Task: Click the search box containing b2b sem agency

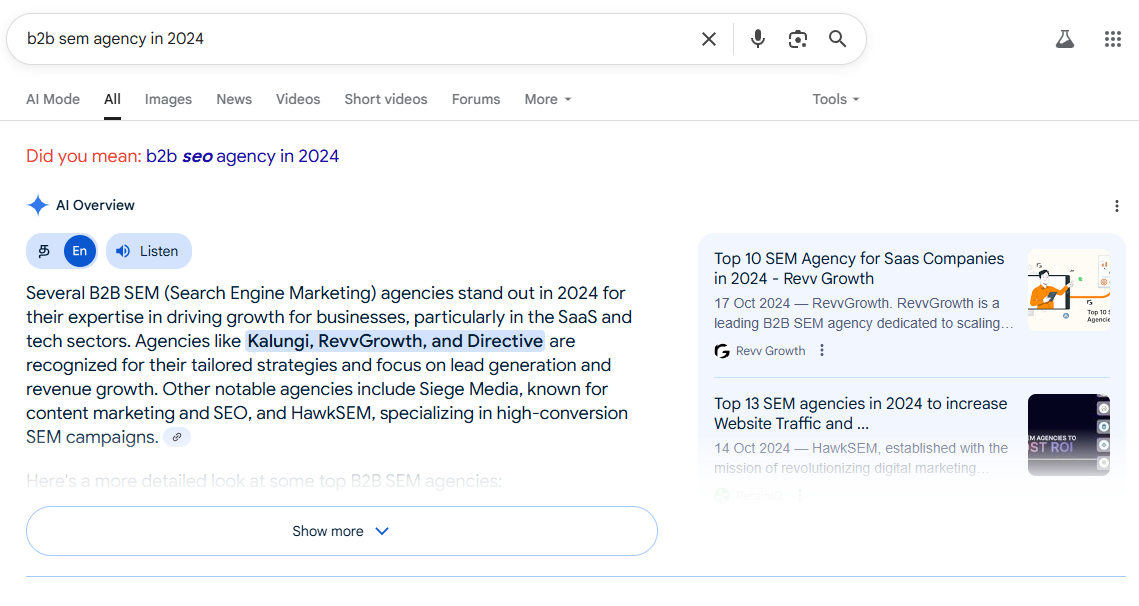Action: coord(356,39)
